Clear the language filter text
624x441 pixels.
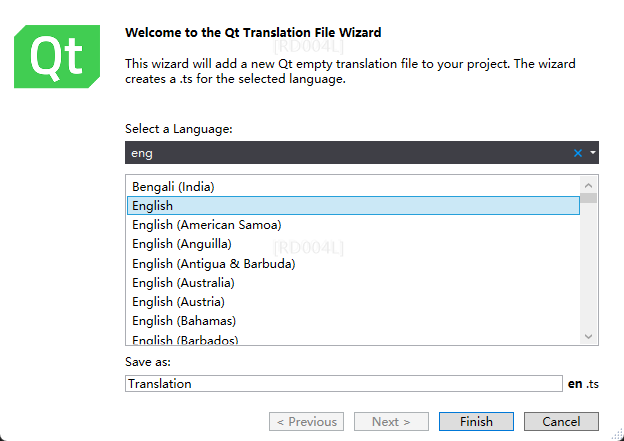coord(578,153)
